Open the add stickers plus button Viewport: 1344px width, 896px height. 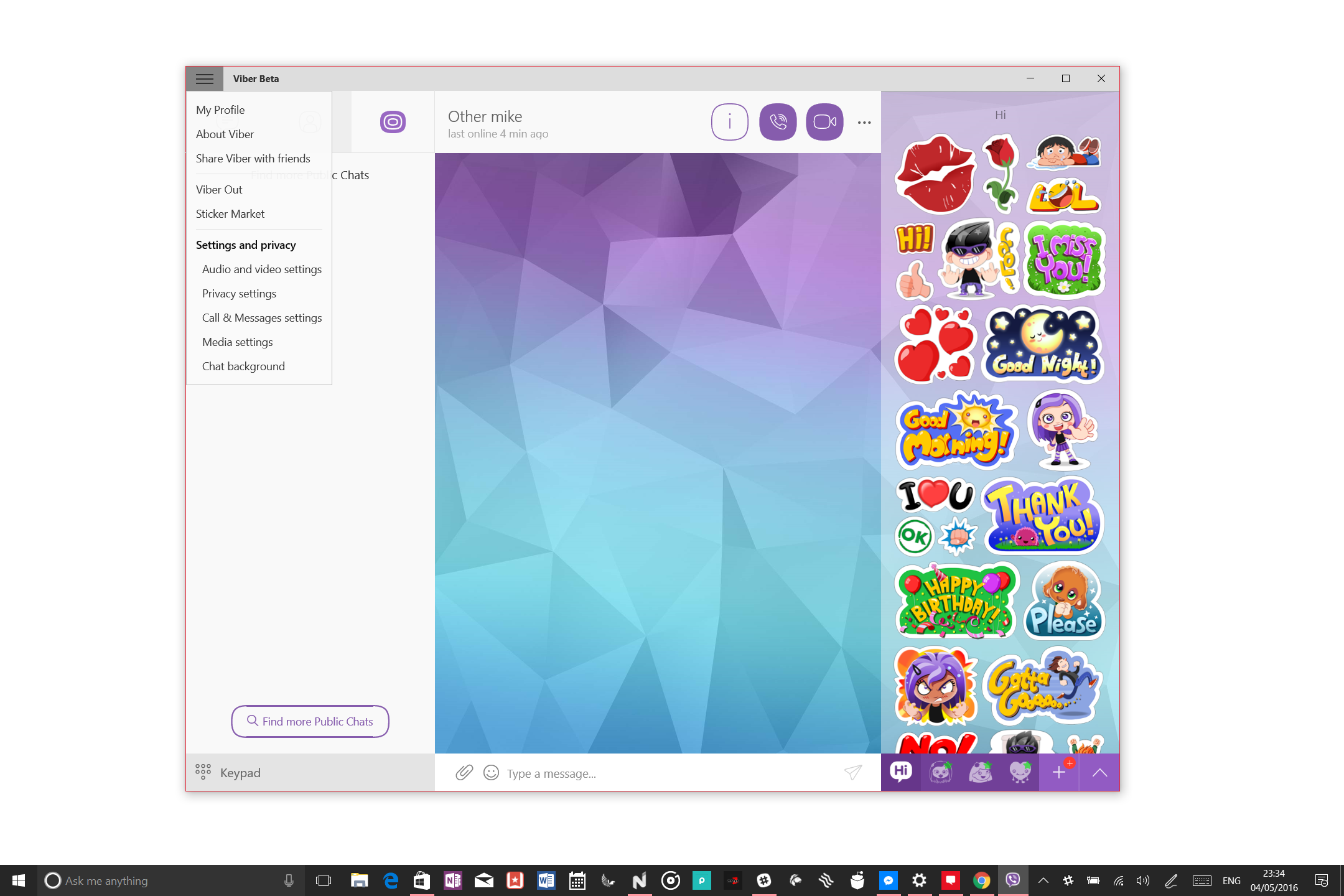tap(1059, 771)
